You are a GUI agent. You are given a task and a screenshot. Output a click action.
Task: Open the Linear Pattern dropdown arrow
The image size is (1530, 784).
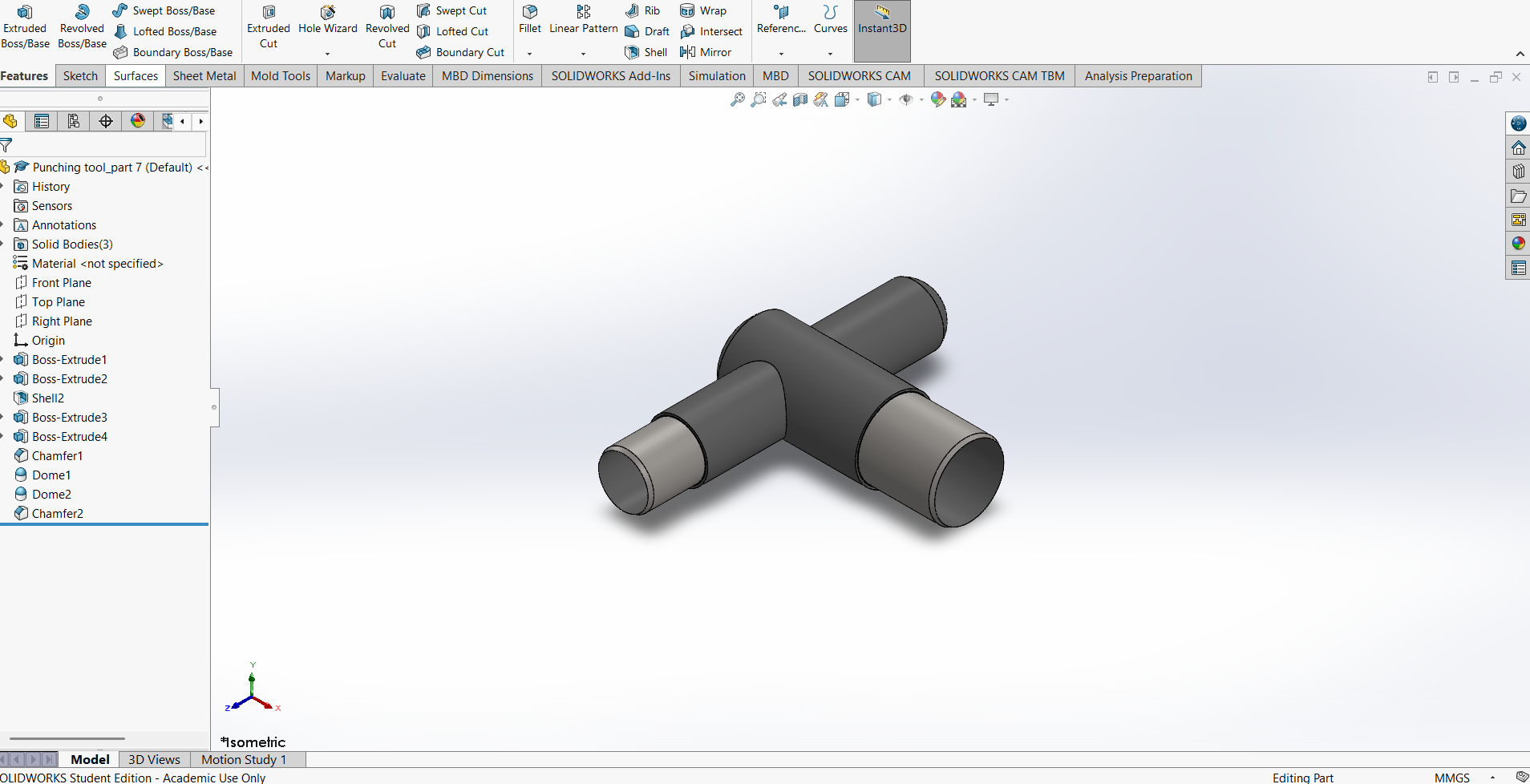point(583,54)
